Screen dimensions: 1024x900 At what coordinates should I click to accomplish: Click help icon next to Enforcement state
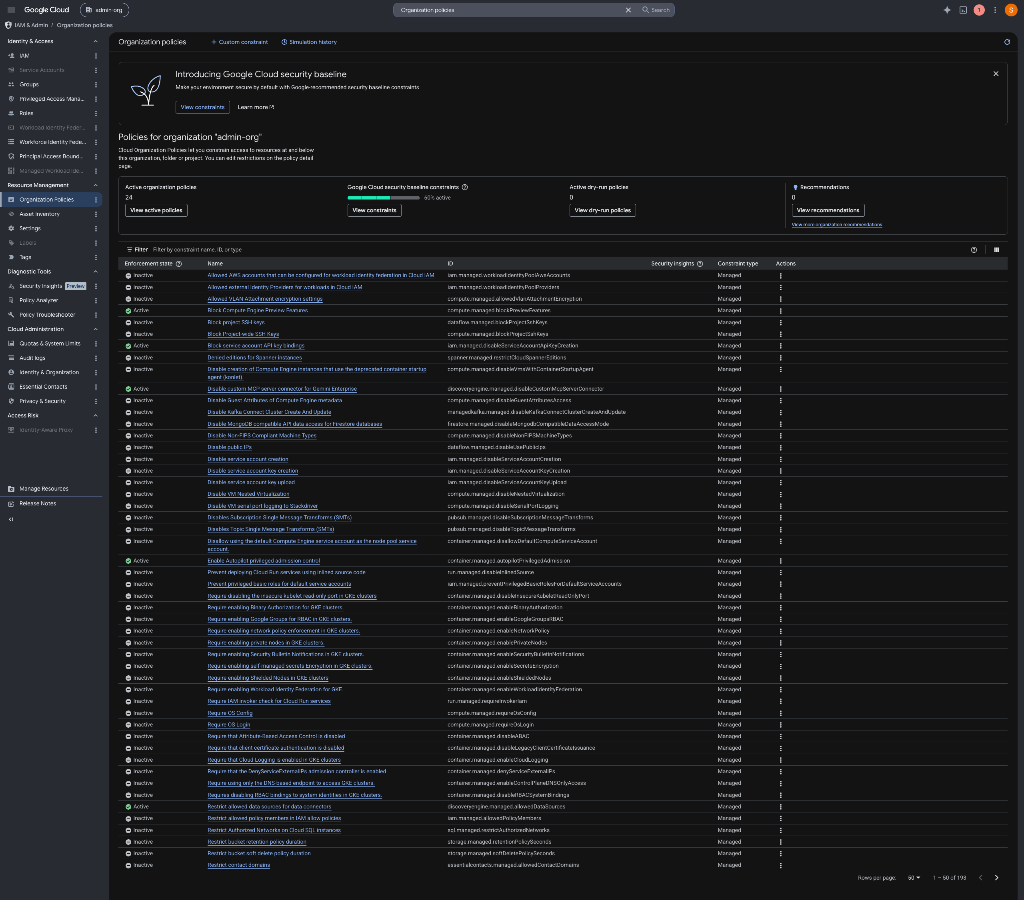tap(179, 264)
